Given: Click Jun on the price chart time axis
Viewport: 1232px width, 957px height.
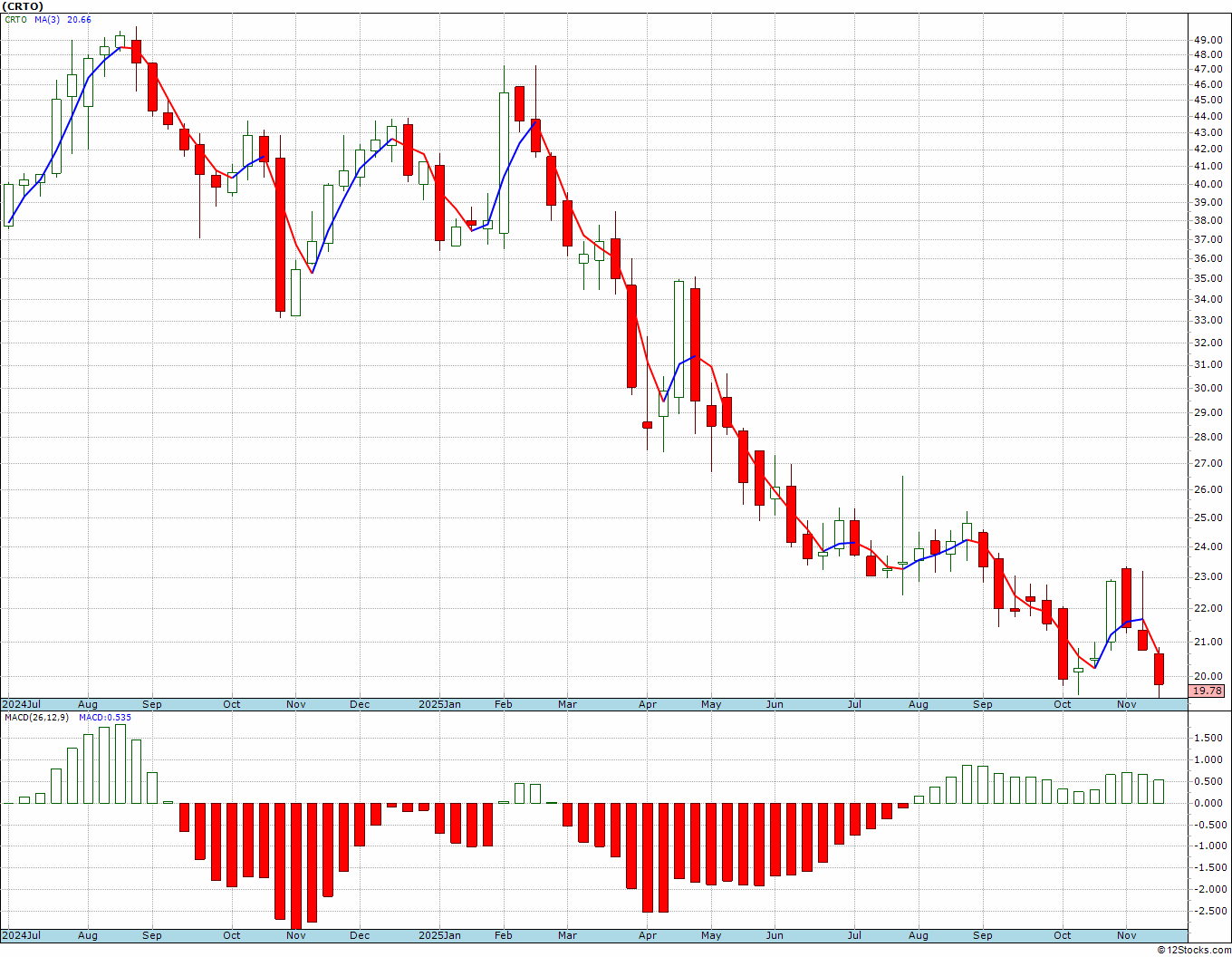Looking at the screenshot, I should tap(775, 704).
